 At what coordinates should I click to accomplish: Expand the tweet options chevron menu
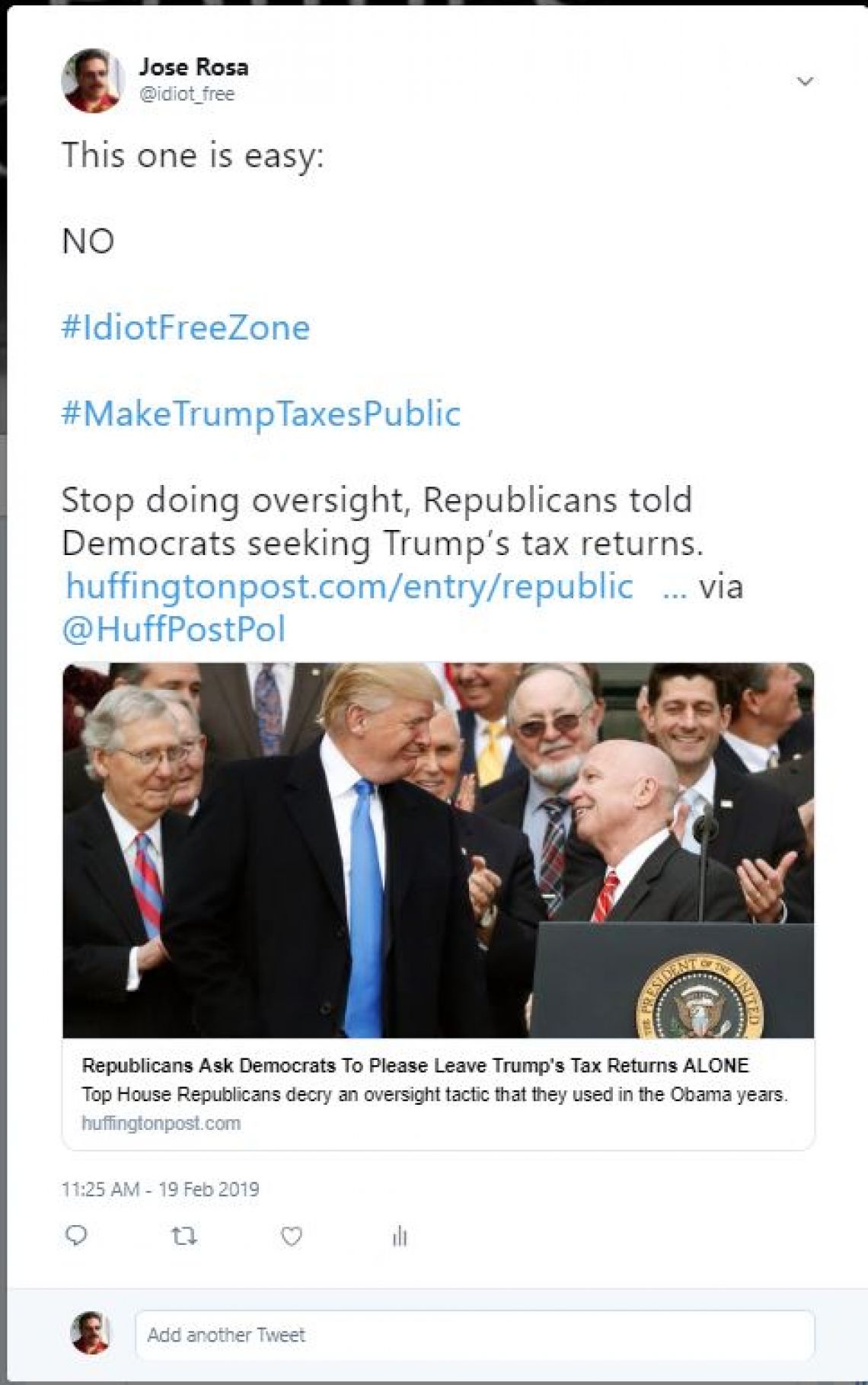pyautogui.click(x=805, y=81)
